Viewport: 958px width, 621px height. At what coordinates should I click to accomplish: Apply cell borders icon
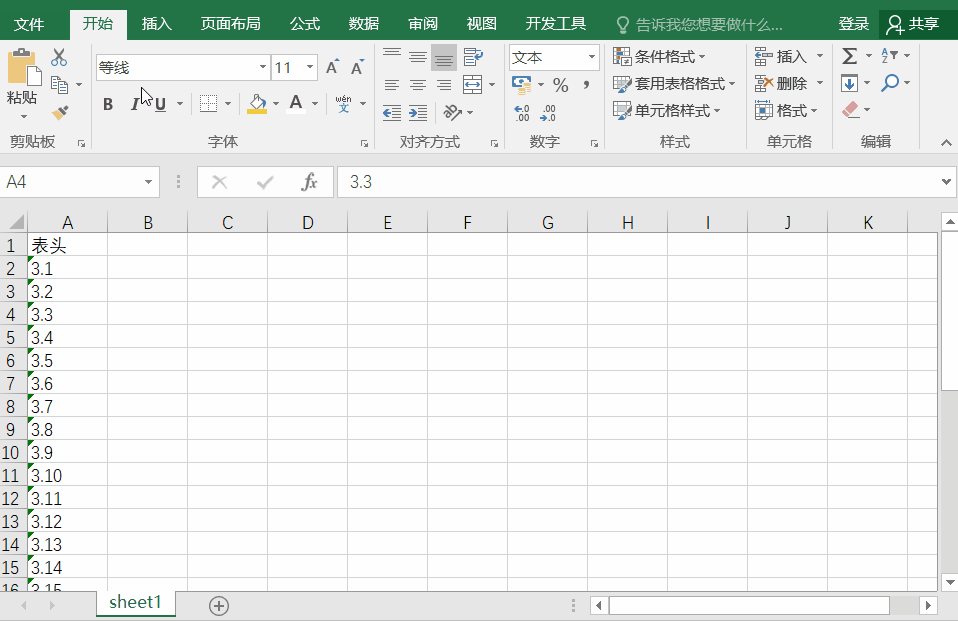point(208,104)
